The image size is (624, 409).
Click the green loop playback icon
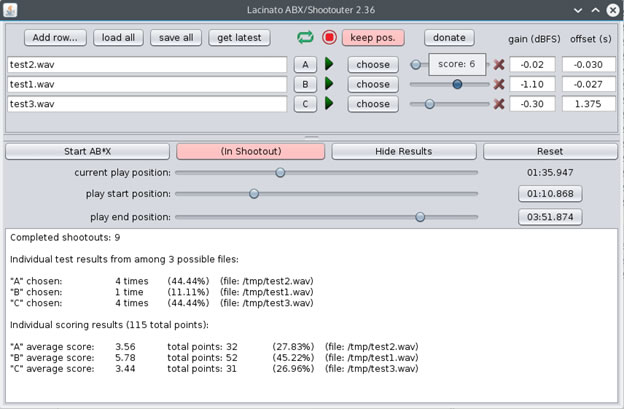click(305, 38)
